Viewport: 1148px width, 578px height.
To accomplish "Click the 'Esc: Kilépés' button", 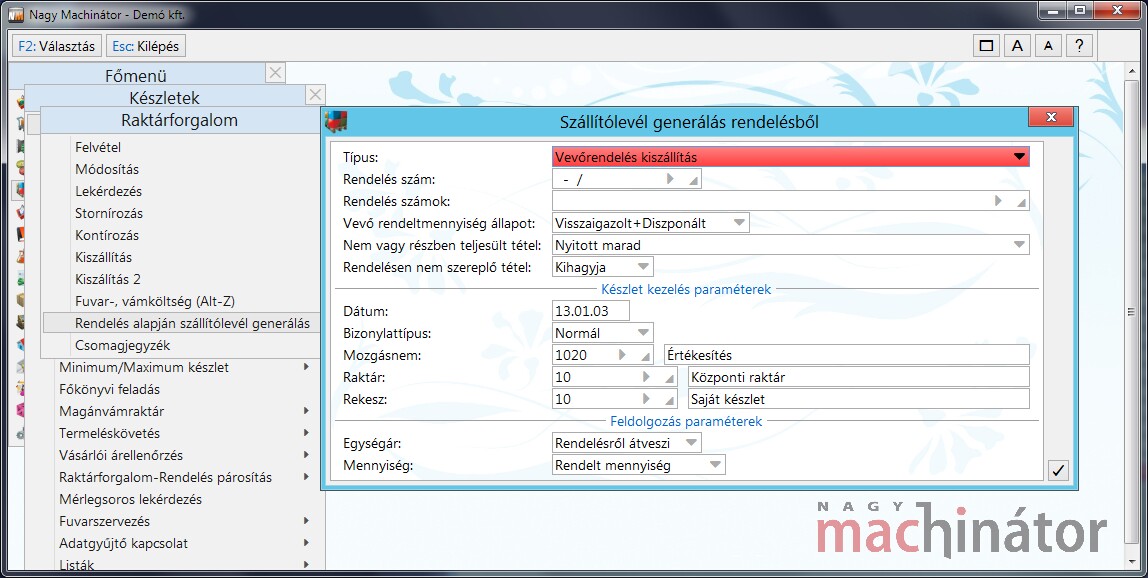I will tap(146, 45).
